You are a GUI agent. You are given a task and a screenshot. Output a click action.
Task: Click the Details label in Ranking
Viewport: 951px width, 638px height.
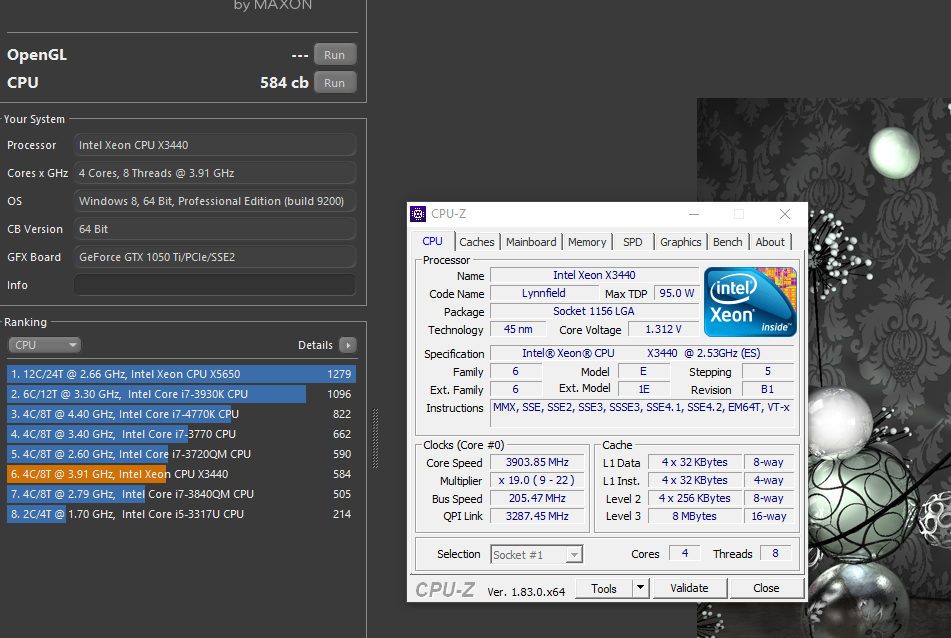point(315,345)
